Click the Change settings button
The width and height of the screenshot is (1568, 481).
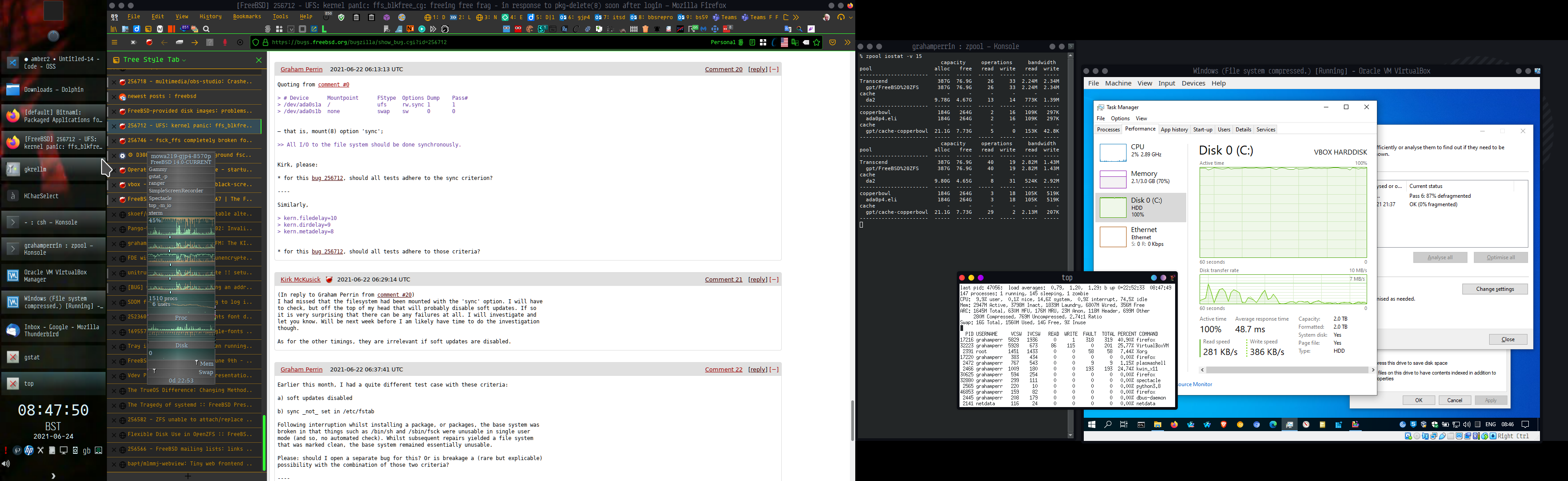1495,289
